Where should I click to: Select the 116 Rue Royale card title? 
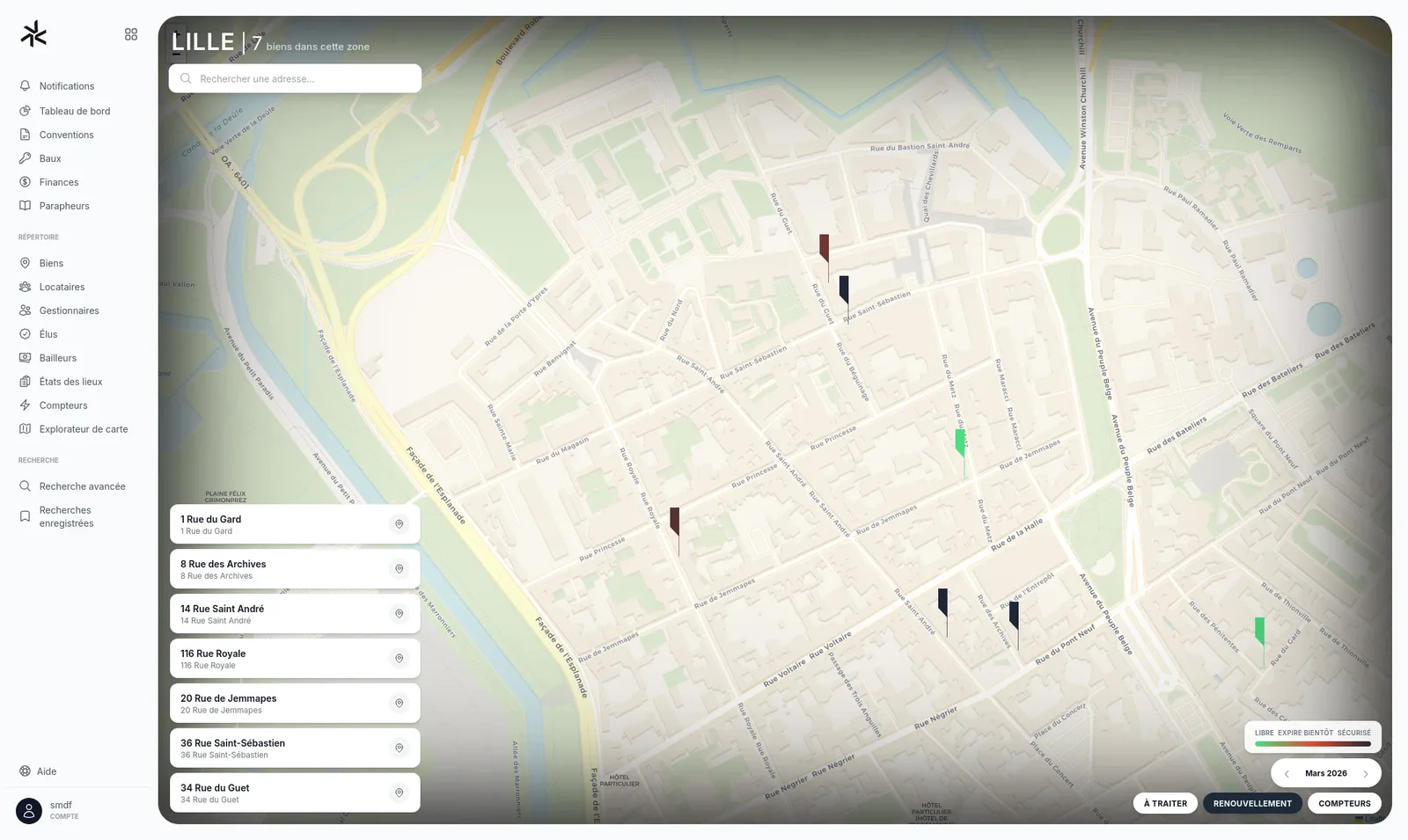tap(213, 654)
